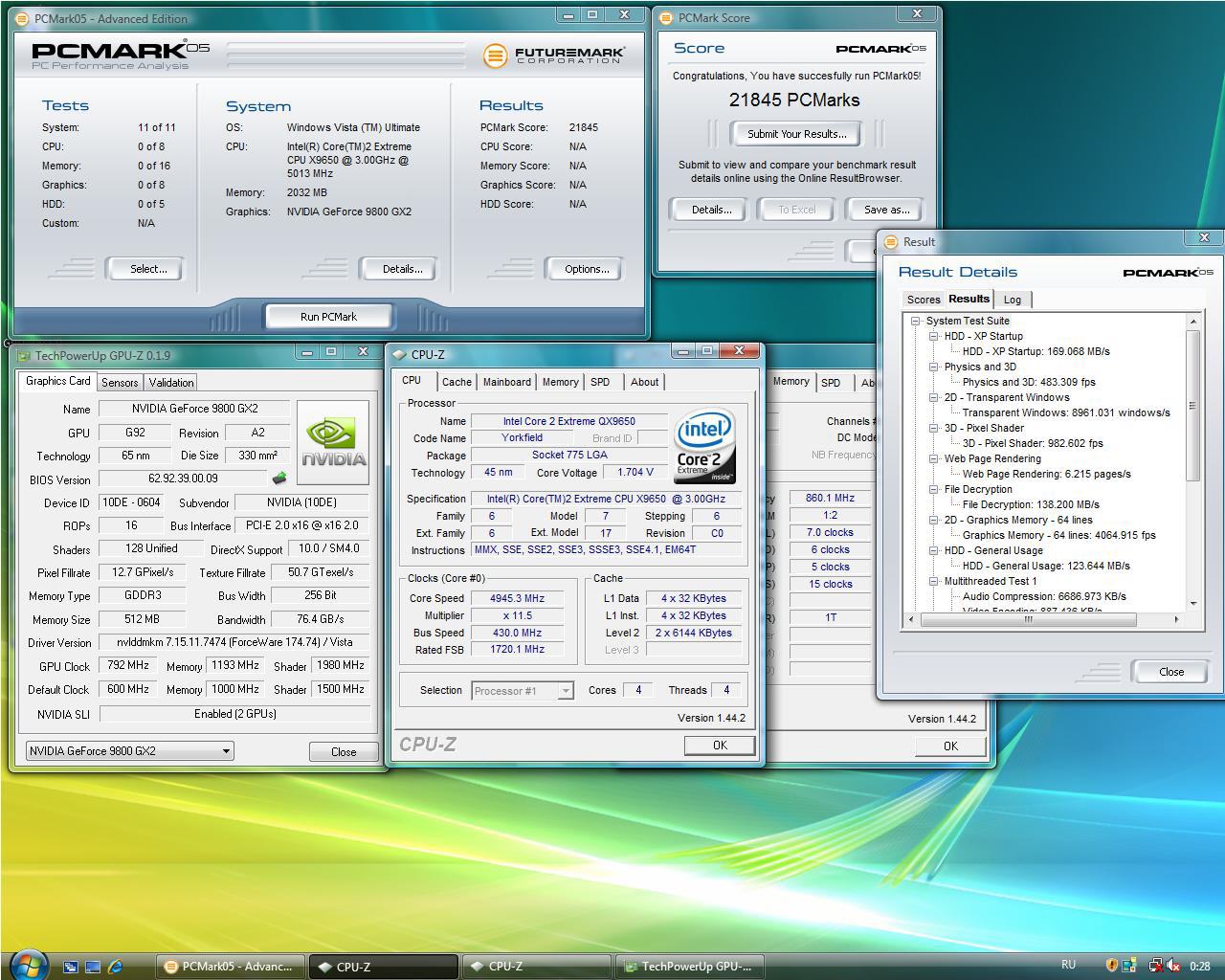Click the security shield tray icon
This screenshot has width=1225, height=980.
coord(1111,966)
